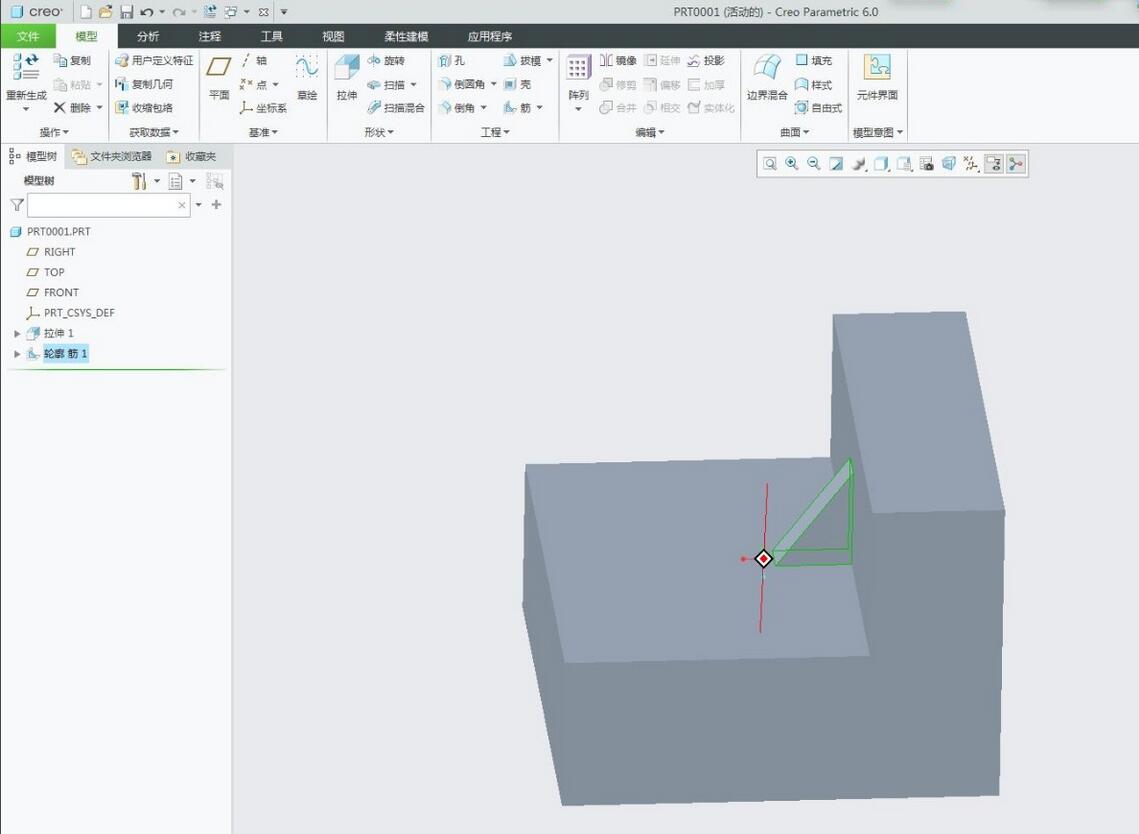This screenshot has width=1139, height=834.
Task: Customize quick access toolbar dropdown arrow
Action: point(284,12)
